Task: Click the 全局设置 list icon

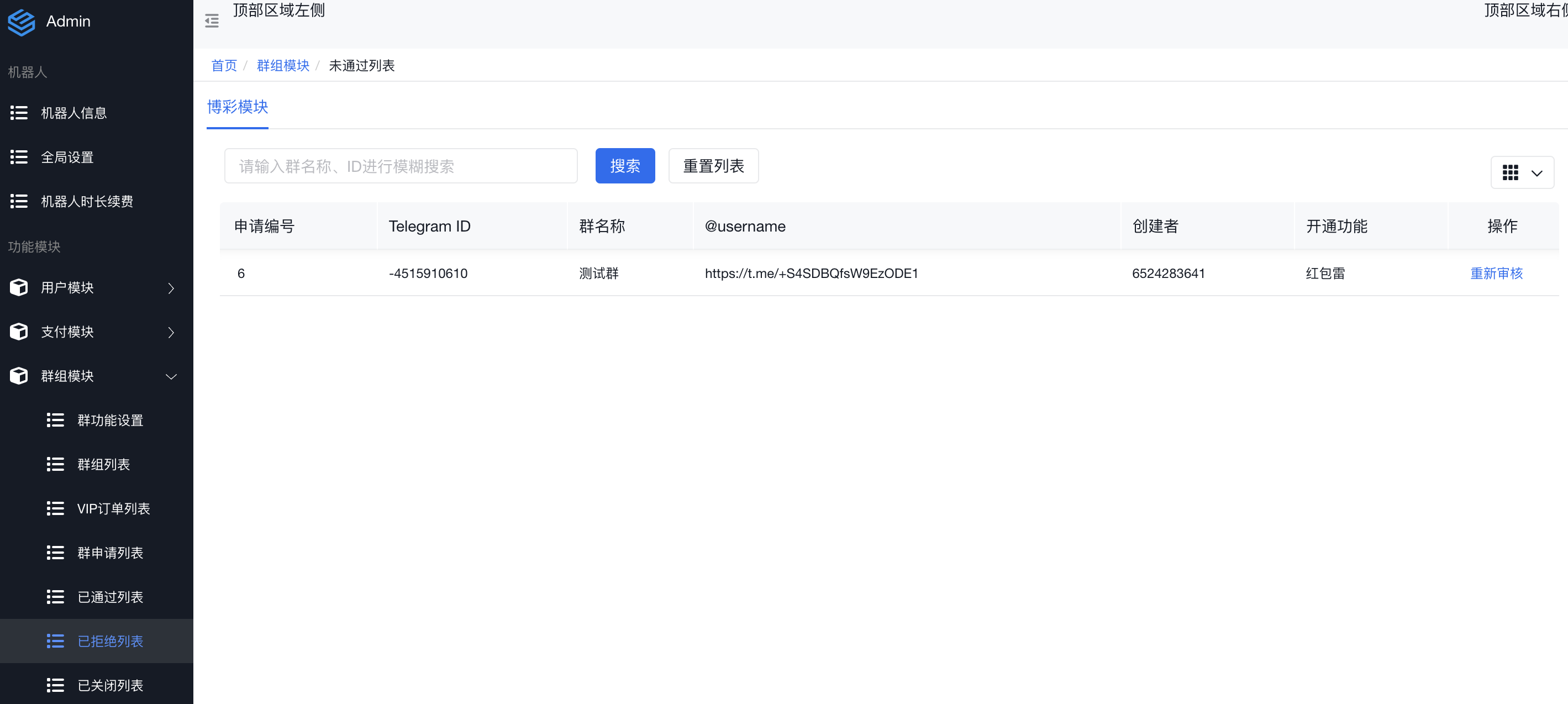Action: coord(19,157)
